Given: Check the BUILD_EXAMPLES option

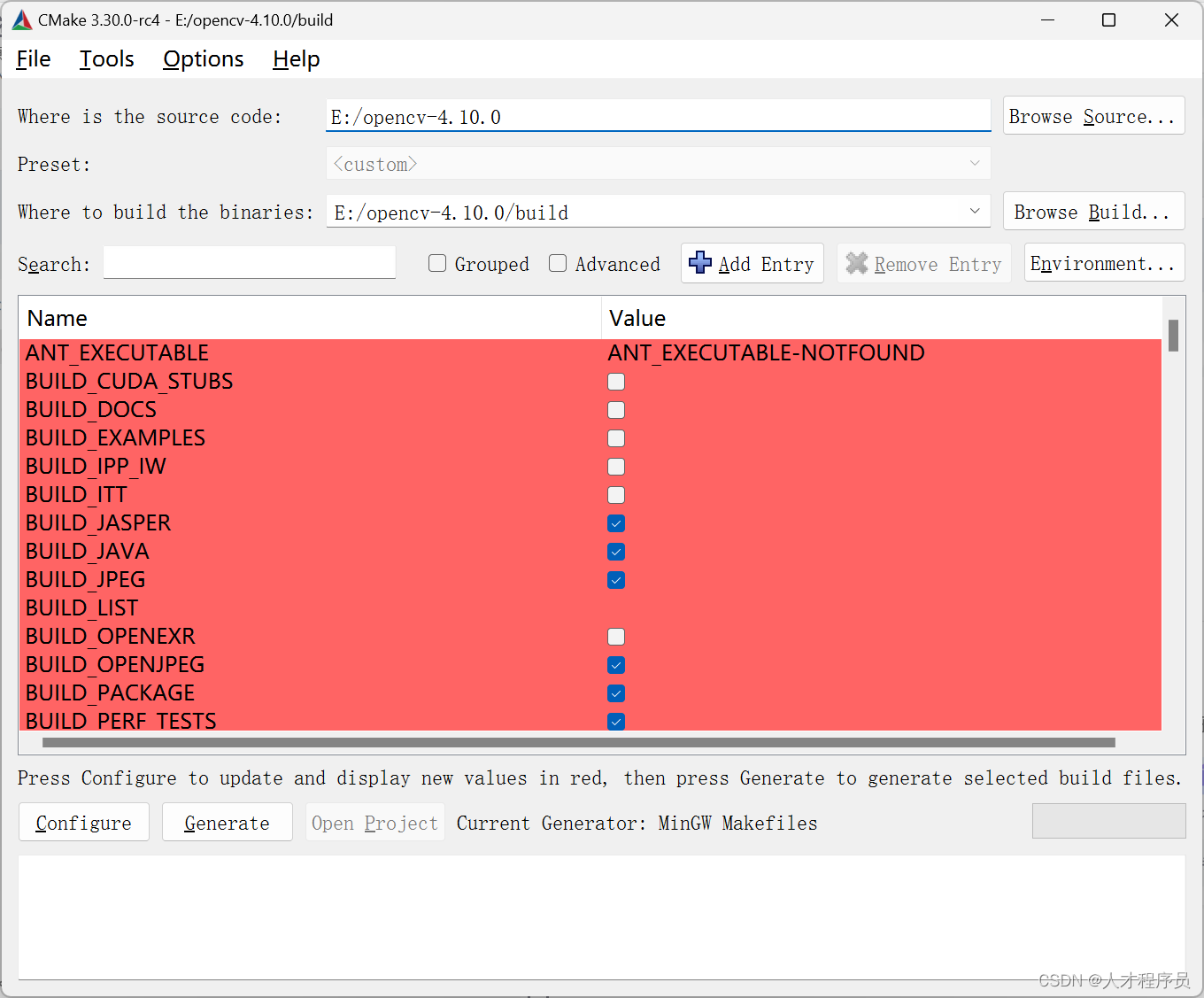Looking at the screenshot, I should [616, 438].
